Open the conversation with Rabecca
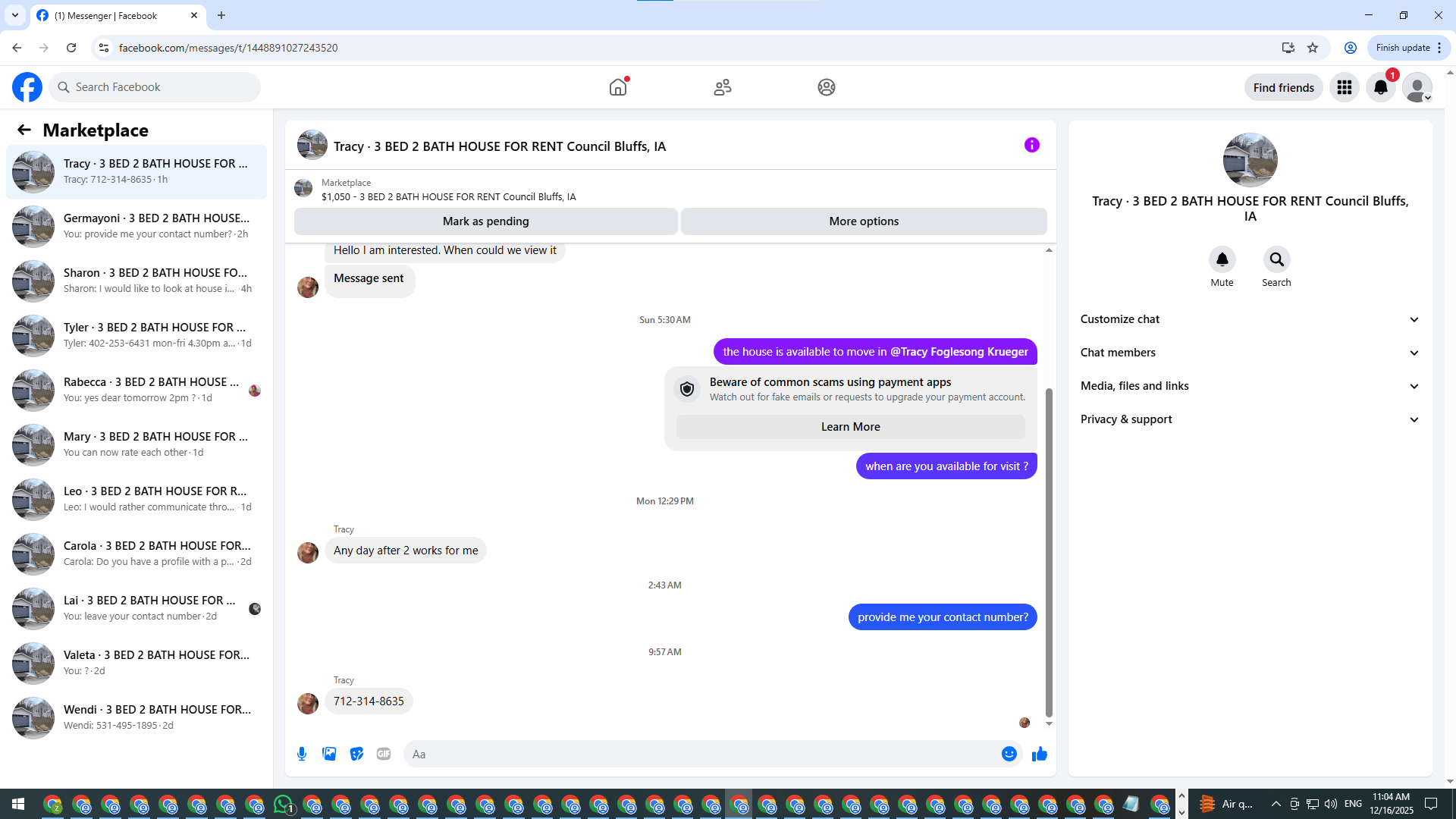This screenshot has width=1456, height=819. pos(136,390)
